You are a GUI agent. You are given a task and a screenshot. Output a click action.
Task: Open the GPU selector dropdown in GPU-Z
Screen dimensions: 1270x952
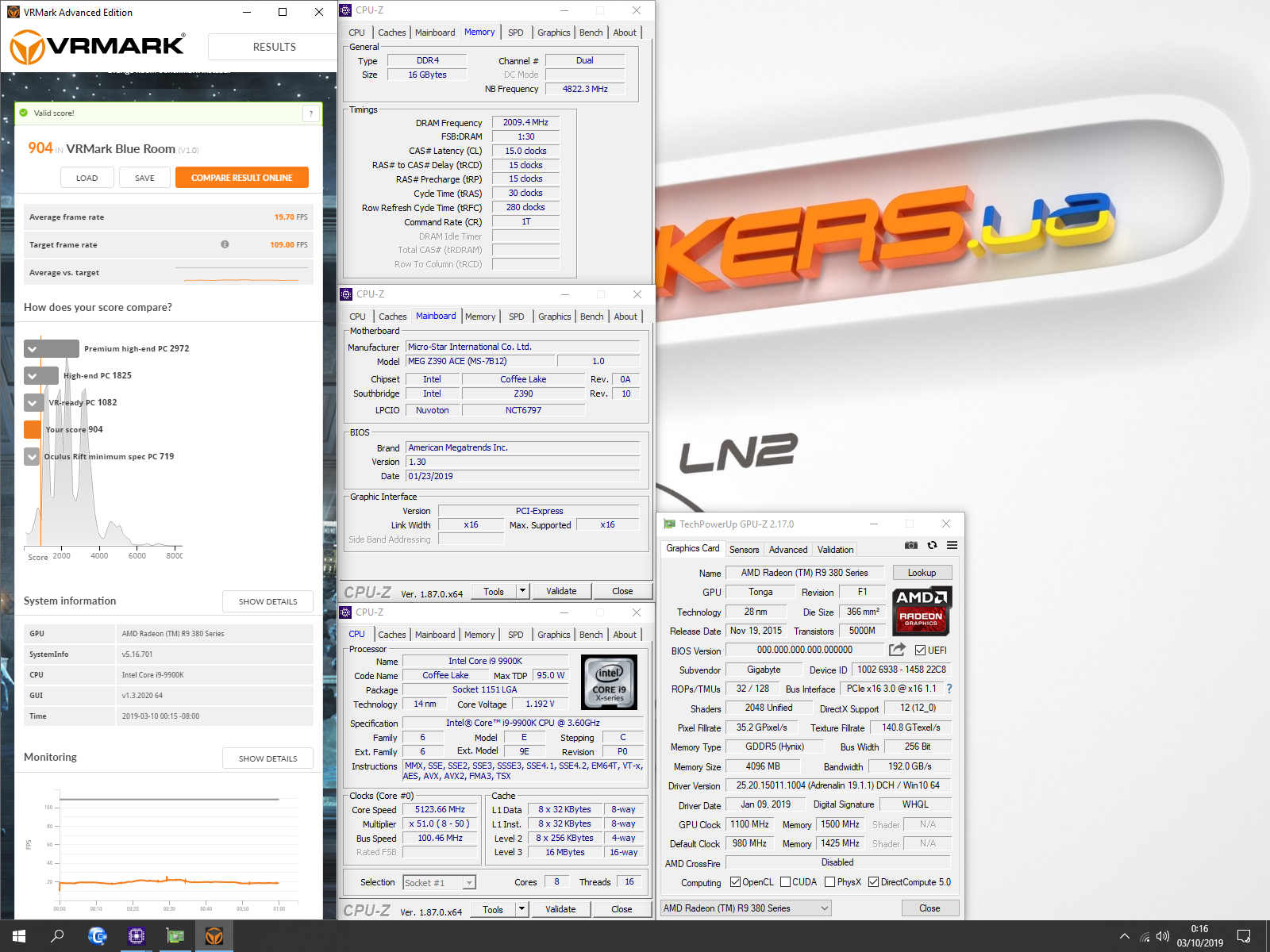pos(746,908)
